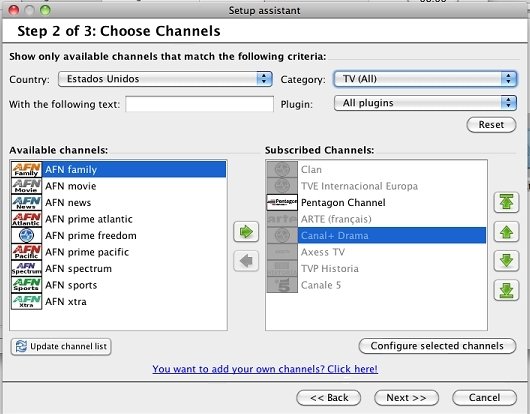Image resolution: width=530 pixels, height=414 pixels.
Task: Open the 'add your own channels' link
Action: click(x=265, y=369)
